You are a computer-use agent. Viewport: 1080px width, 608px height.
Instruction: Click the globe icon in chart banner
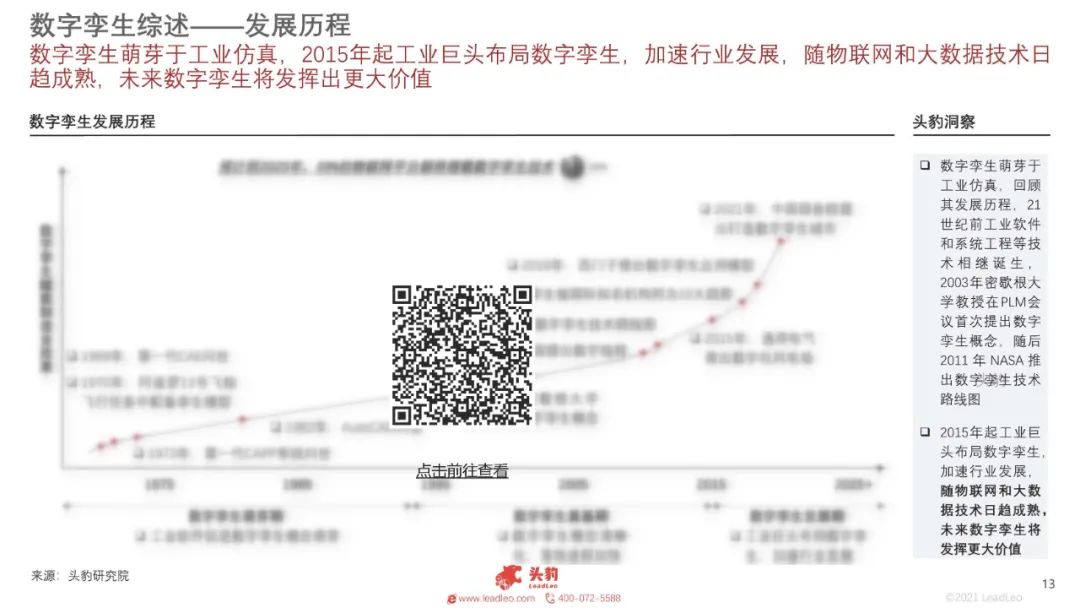pos(573,167)
